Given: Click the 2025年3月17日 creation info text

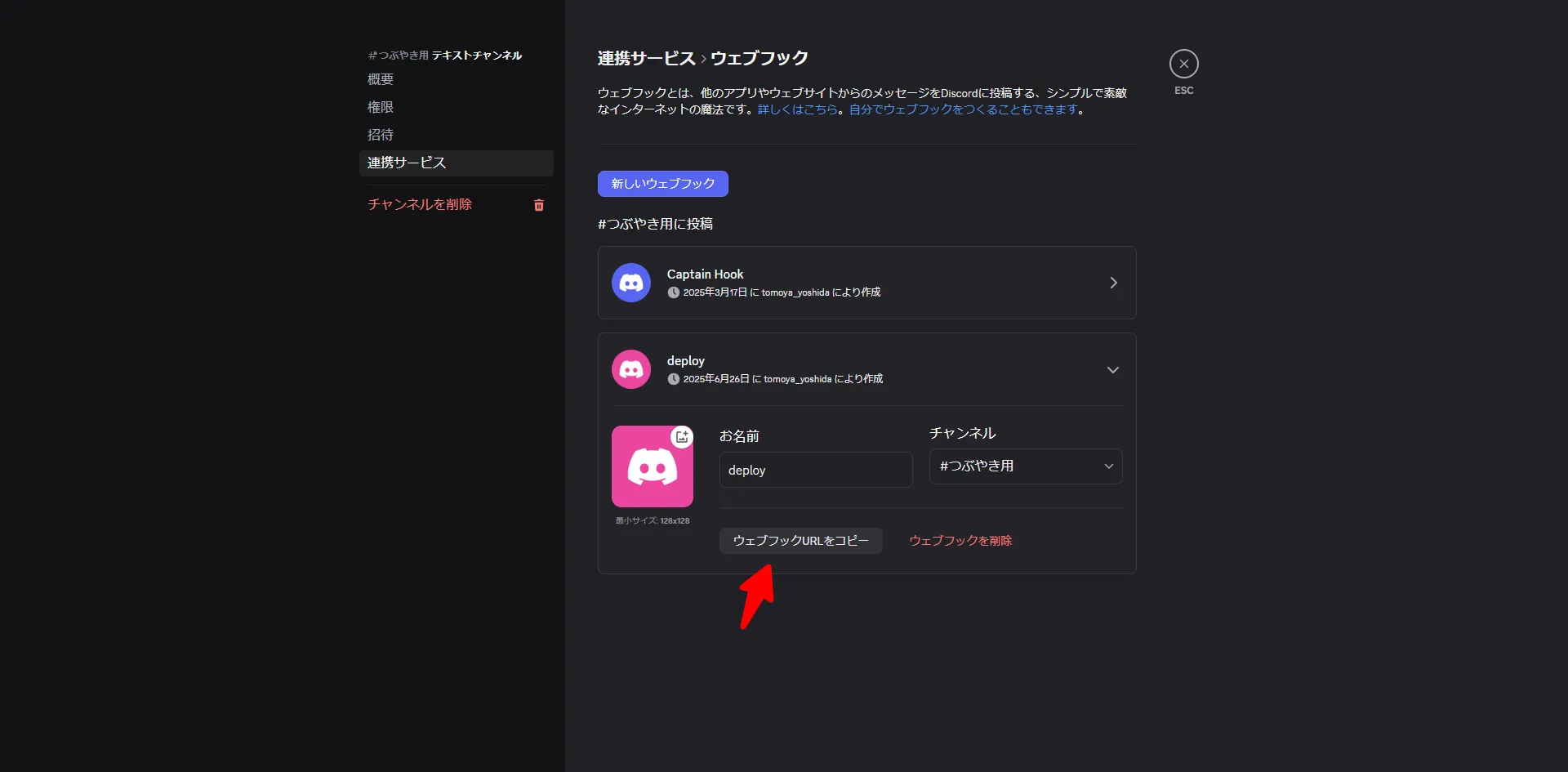Looking at the screenshot, I should pyautogui.click(x=782, y=292).
